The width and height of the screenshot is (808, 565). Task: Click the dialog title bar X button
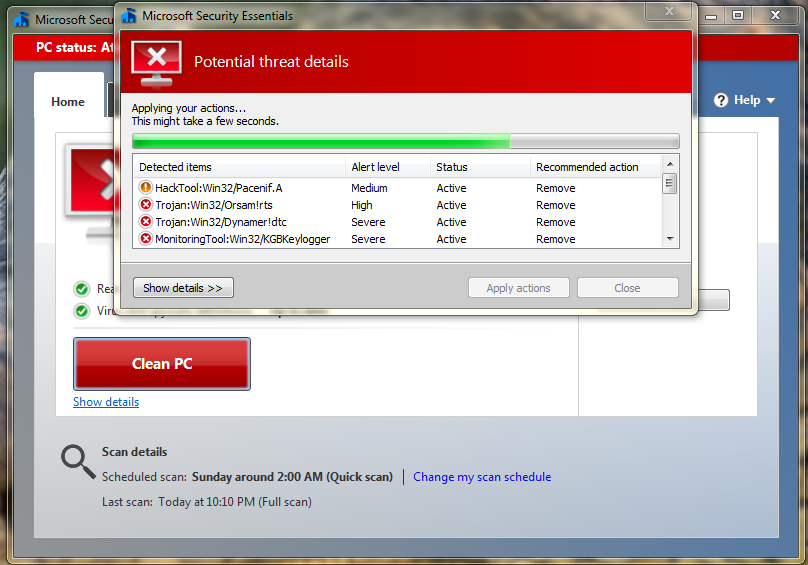tap(669, 12)
